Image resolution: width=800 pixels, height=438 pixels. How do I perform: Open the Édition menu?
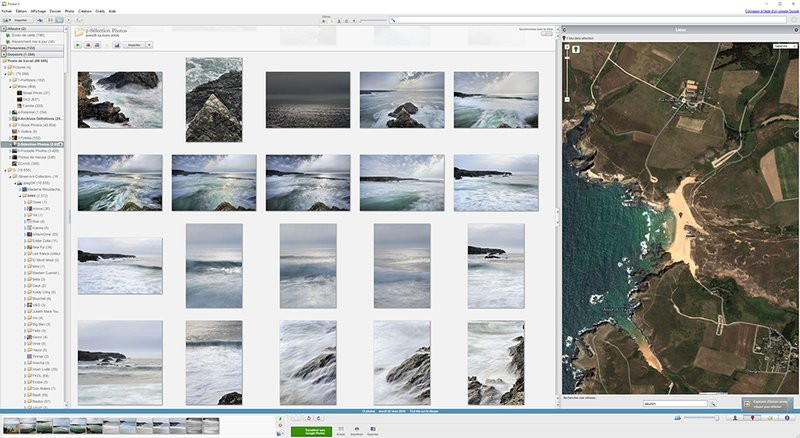[21, 11]
